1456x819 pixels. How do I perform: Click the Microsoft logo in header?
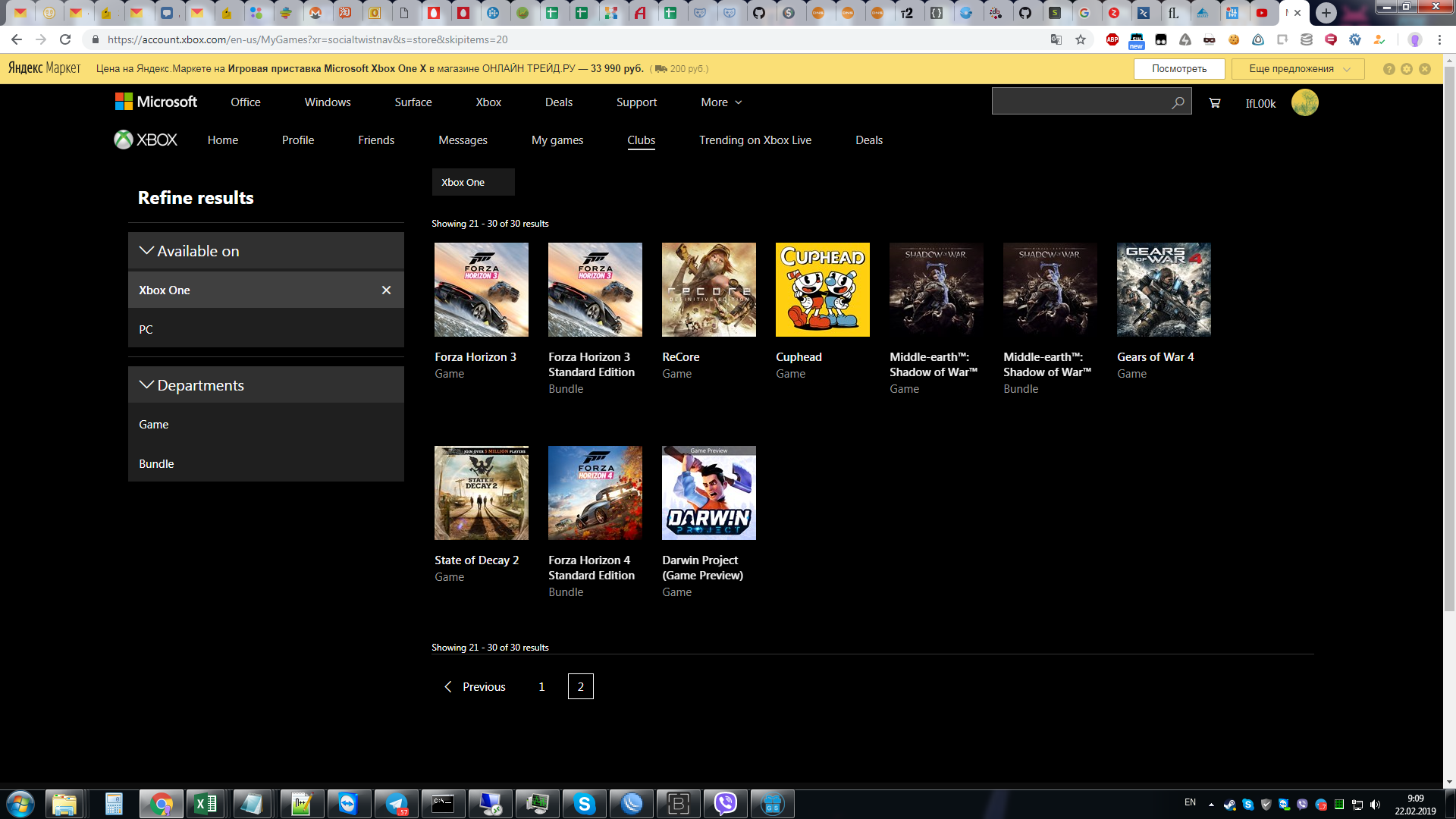156,102
